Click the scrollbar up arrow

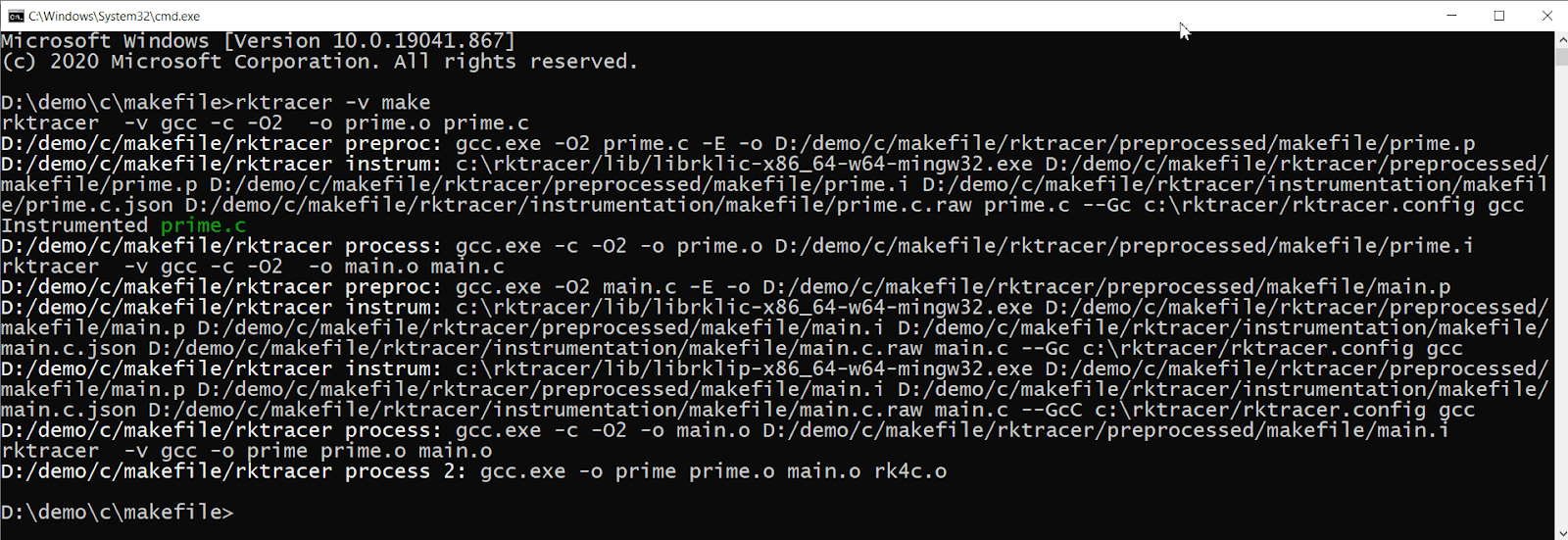coord(1561,39)
